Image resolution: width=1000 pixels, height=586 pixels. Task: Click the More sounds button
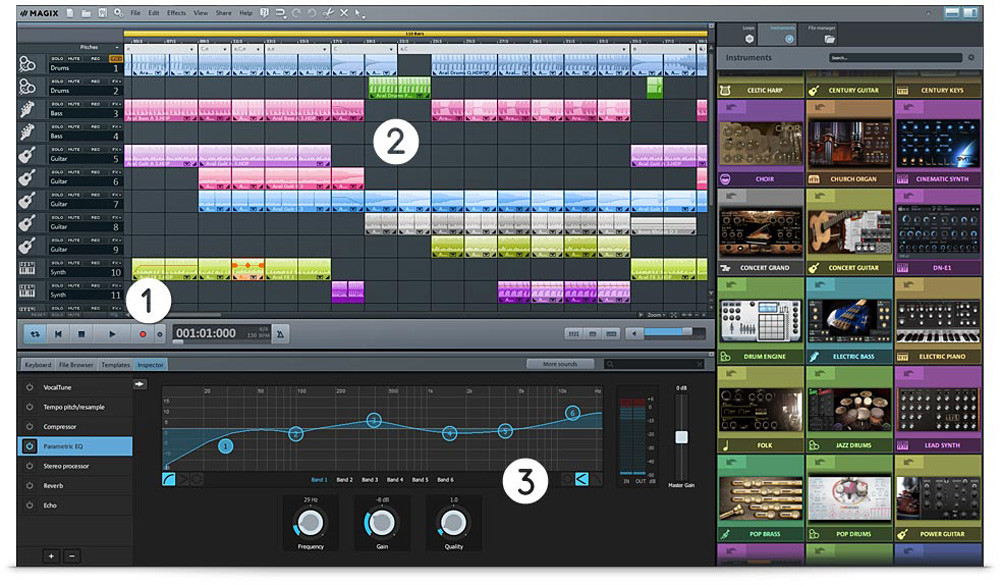560,364
